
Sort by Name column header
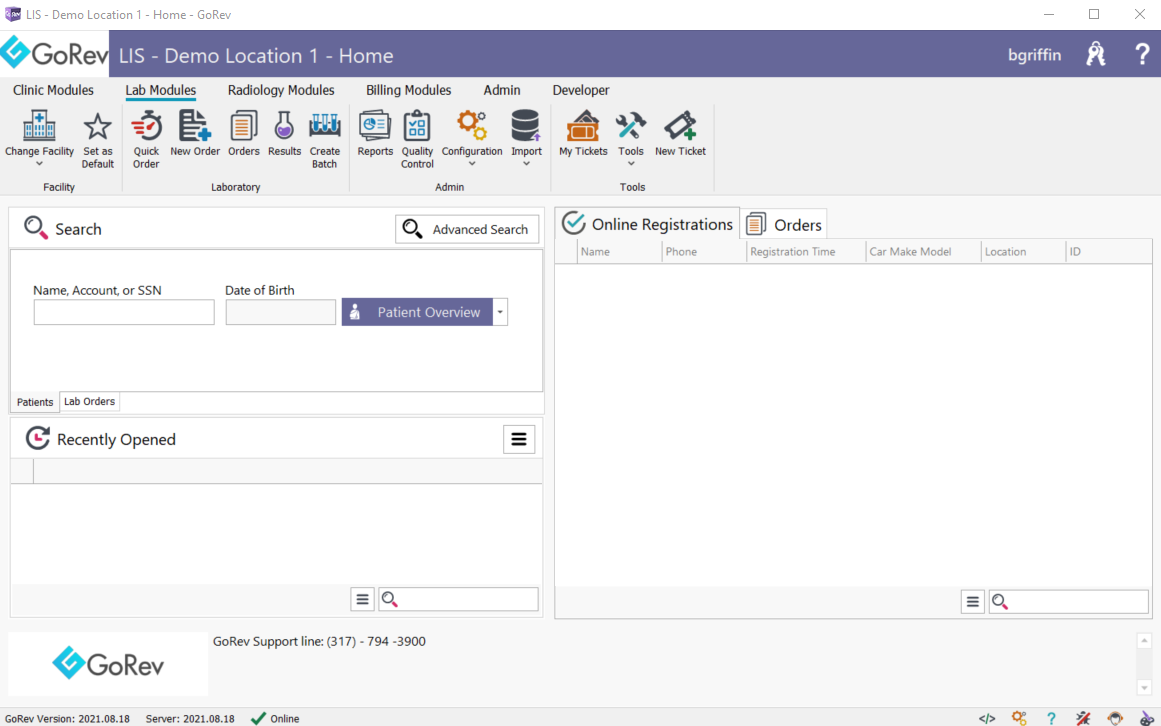pyautogui.click(x=619, y=252)
